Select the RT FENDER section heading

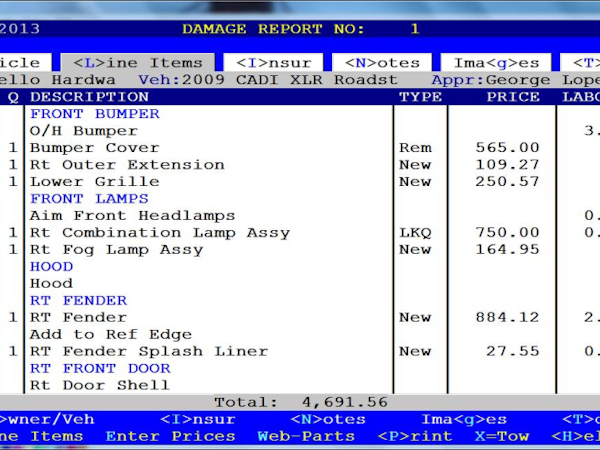click(78, 300)
